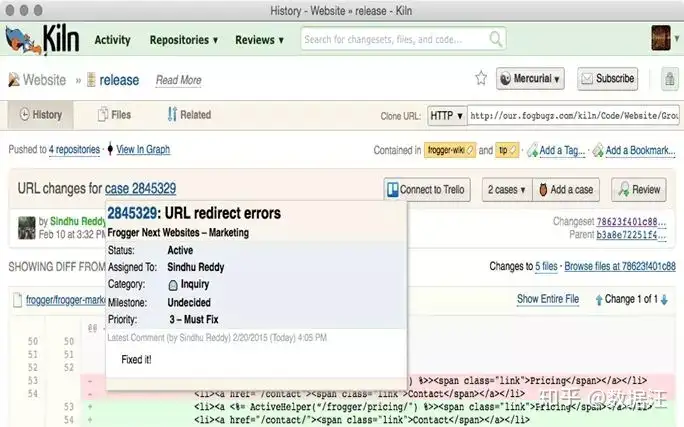
Task: Open the Repositories dropdown menu
Action: click(x=184, y=40)
